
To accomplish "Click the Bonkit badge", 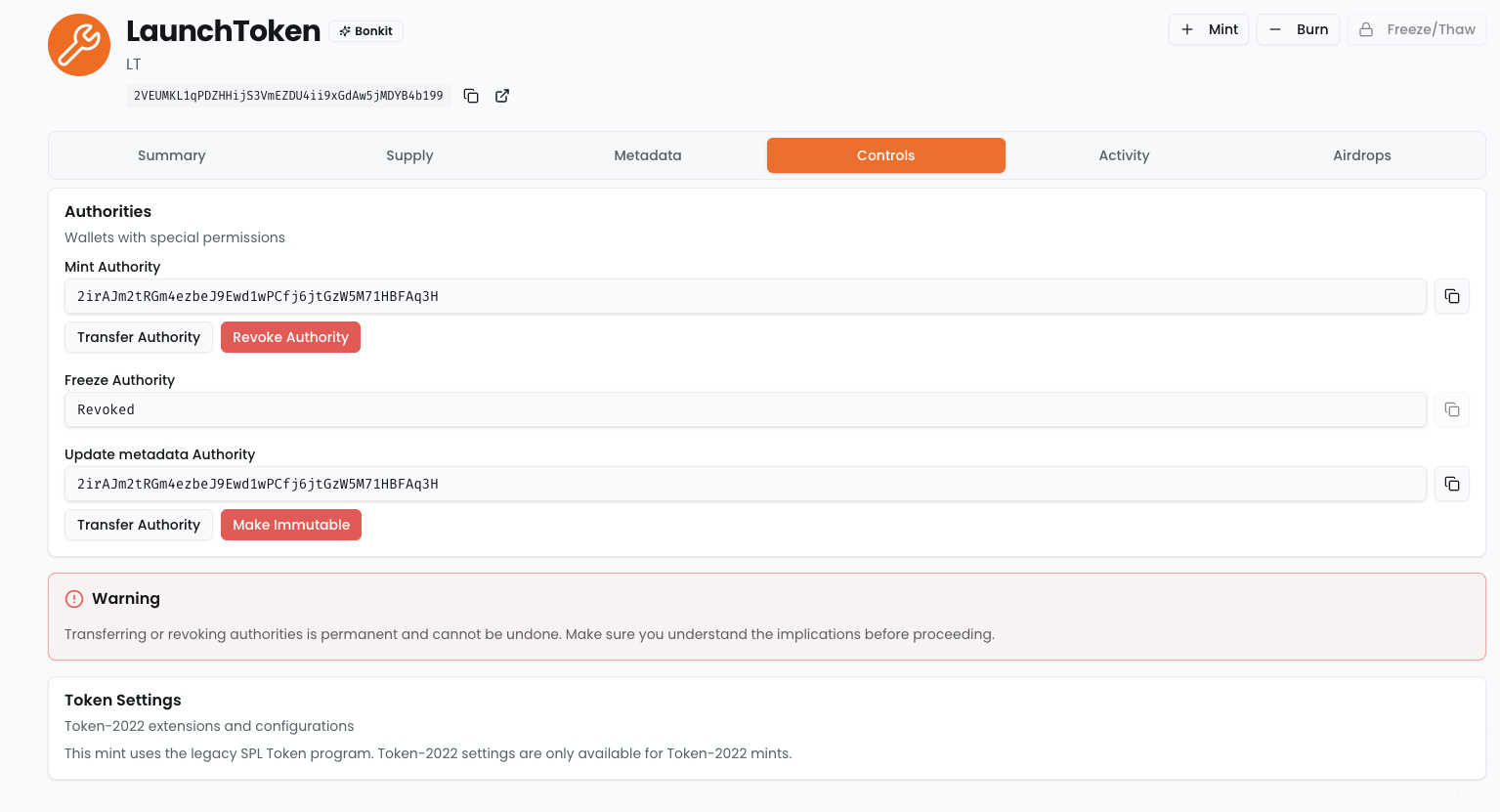I will [x=366, y=31].
